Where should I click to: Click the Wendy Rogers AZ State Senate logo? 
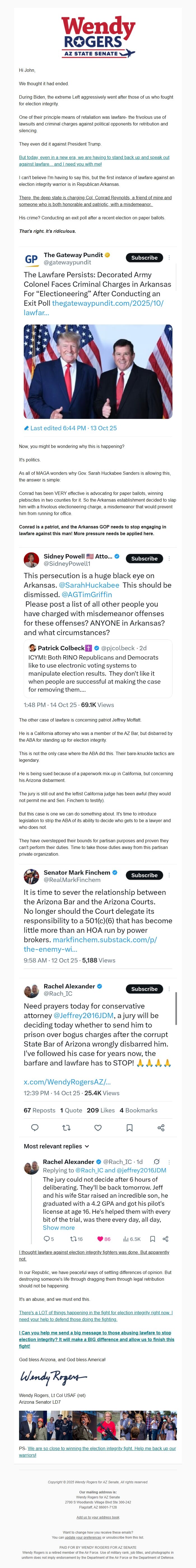pyautogui.click(x=98, y=37)
